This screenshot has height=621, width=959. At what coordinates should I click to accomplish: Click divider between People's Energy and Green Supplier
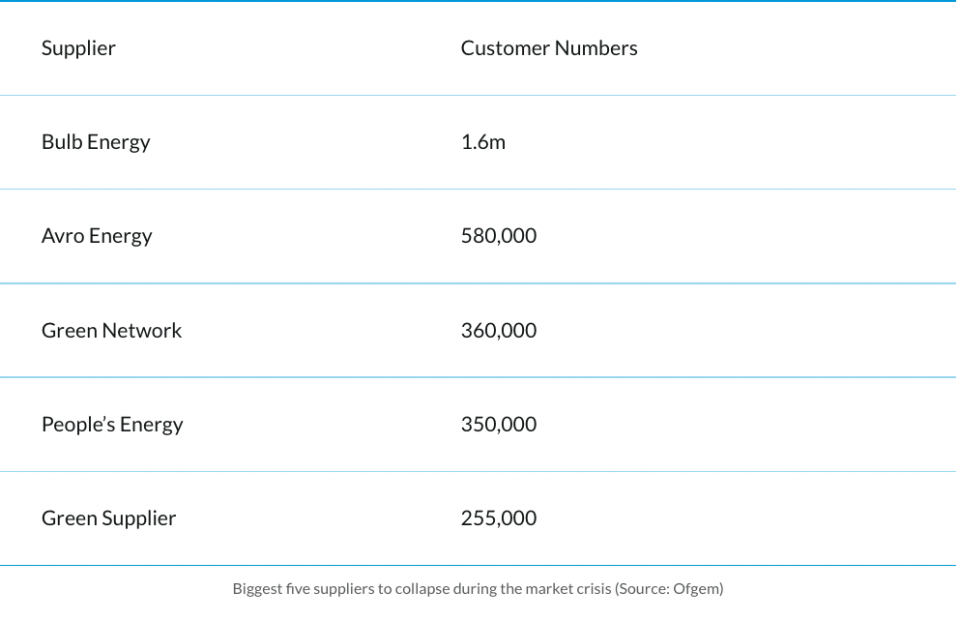click(x=478, y=471)
